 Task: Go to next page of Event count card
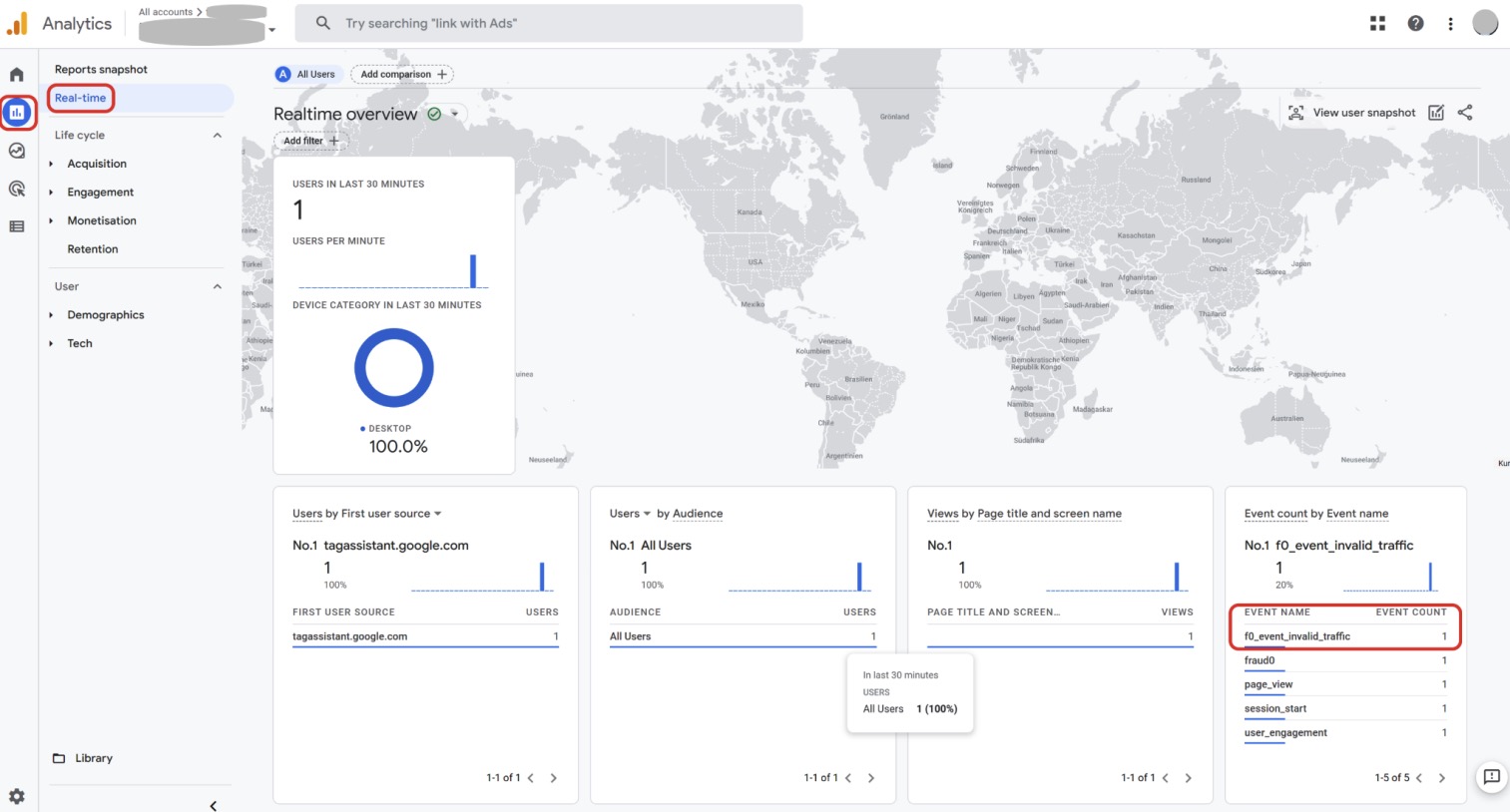pyautogui.click(x=1442, y=777)
